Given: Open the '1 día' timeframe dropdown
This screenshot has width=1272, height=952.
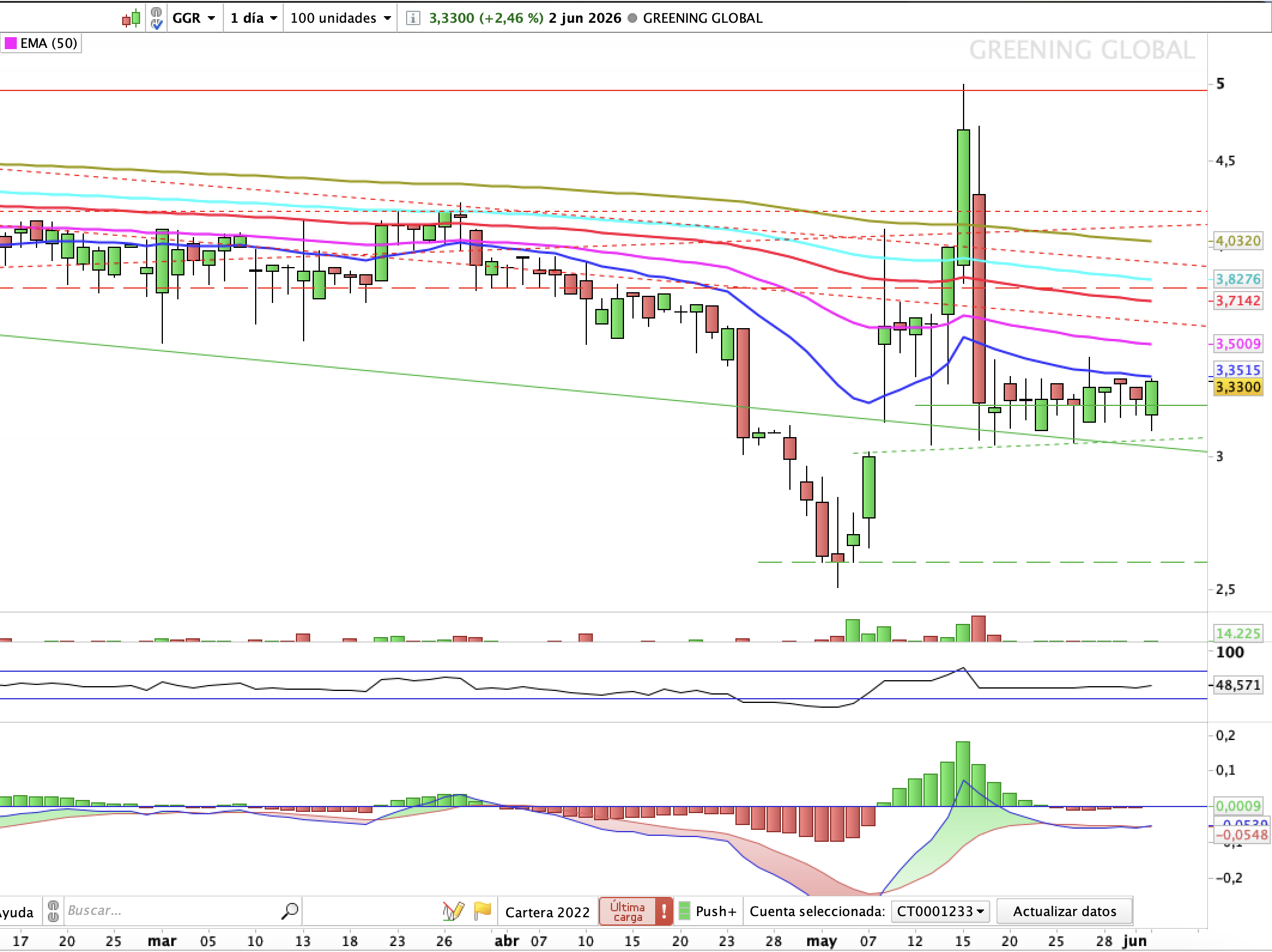Looking at the screenshot, I should 254,18.
